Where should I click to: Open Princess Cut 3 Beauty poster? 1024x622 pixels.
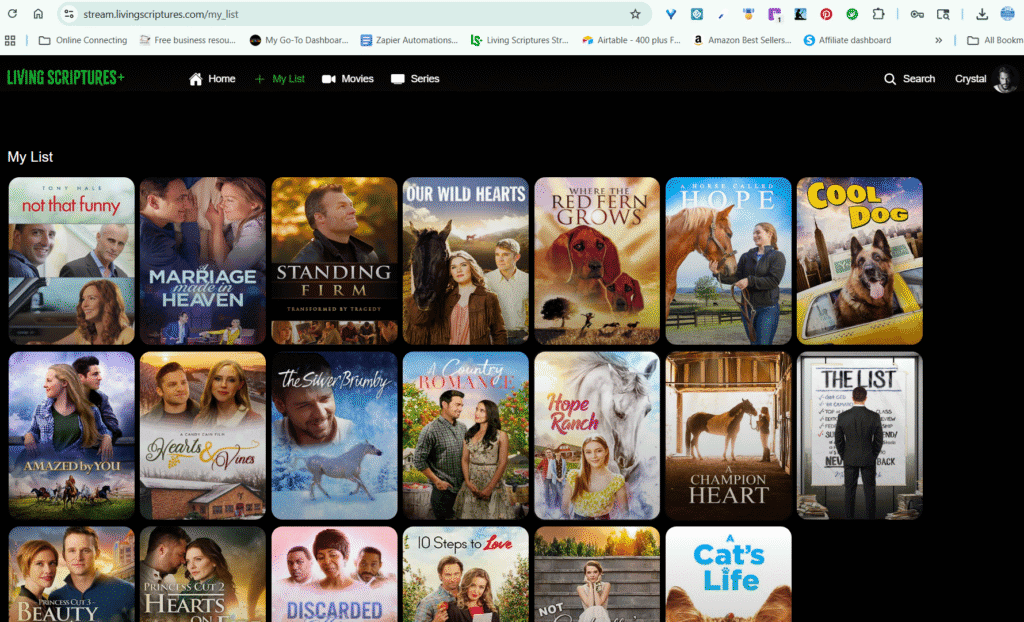[72, 574]
